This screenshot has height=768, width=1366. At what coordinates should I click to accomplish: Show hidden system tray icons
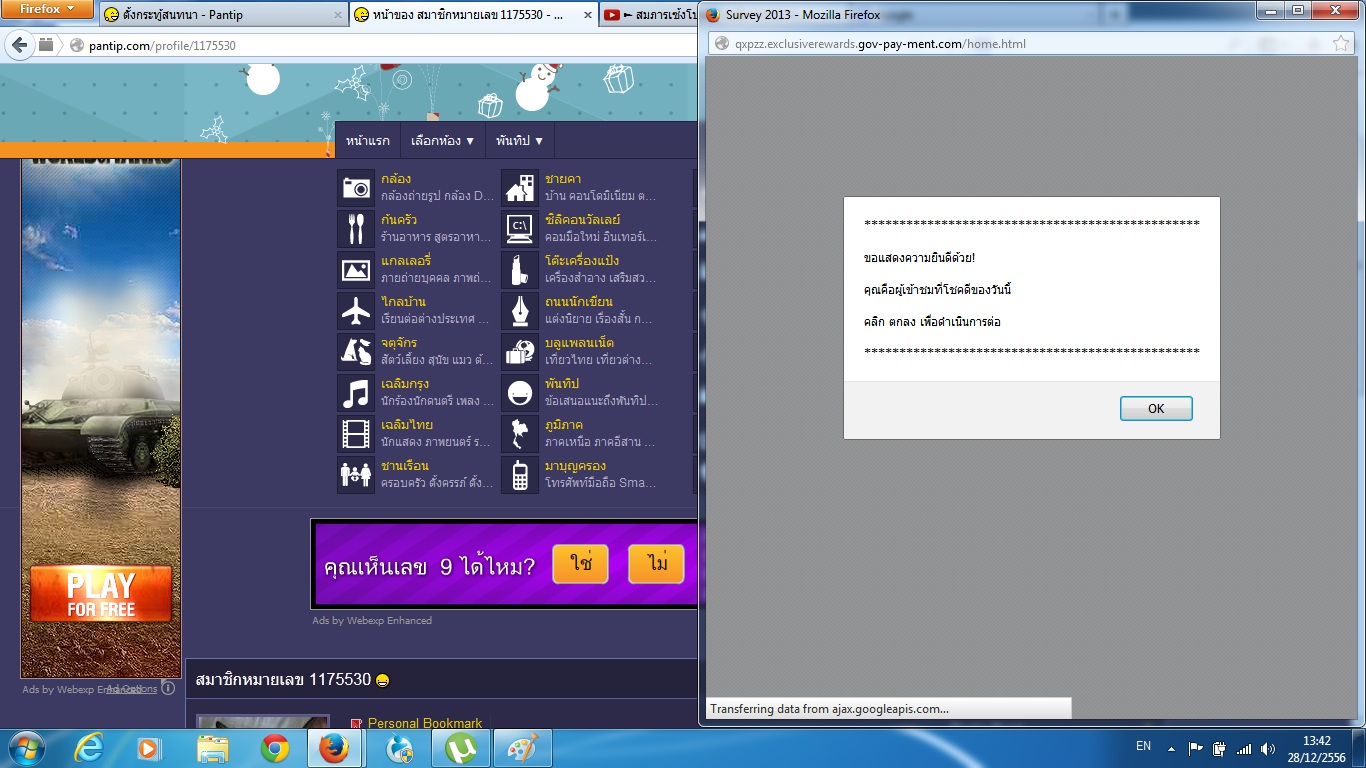tap(1169, 748)
